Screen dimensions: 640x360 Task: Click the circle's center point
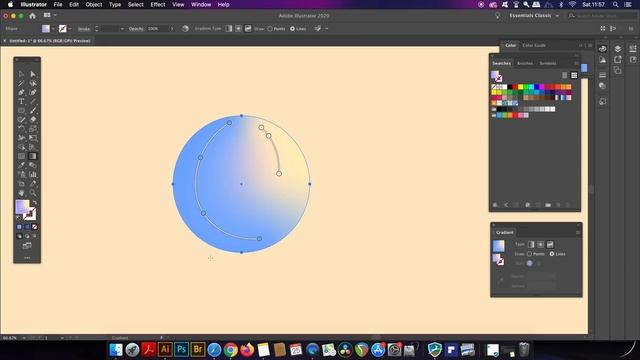point(241,184)
